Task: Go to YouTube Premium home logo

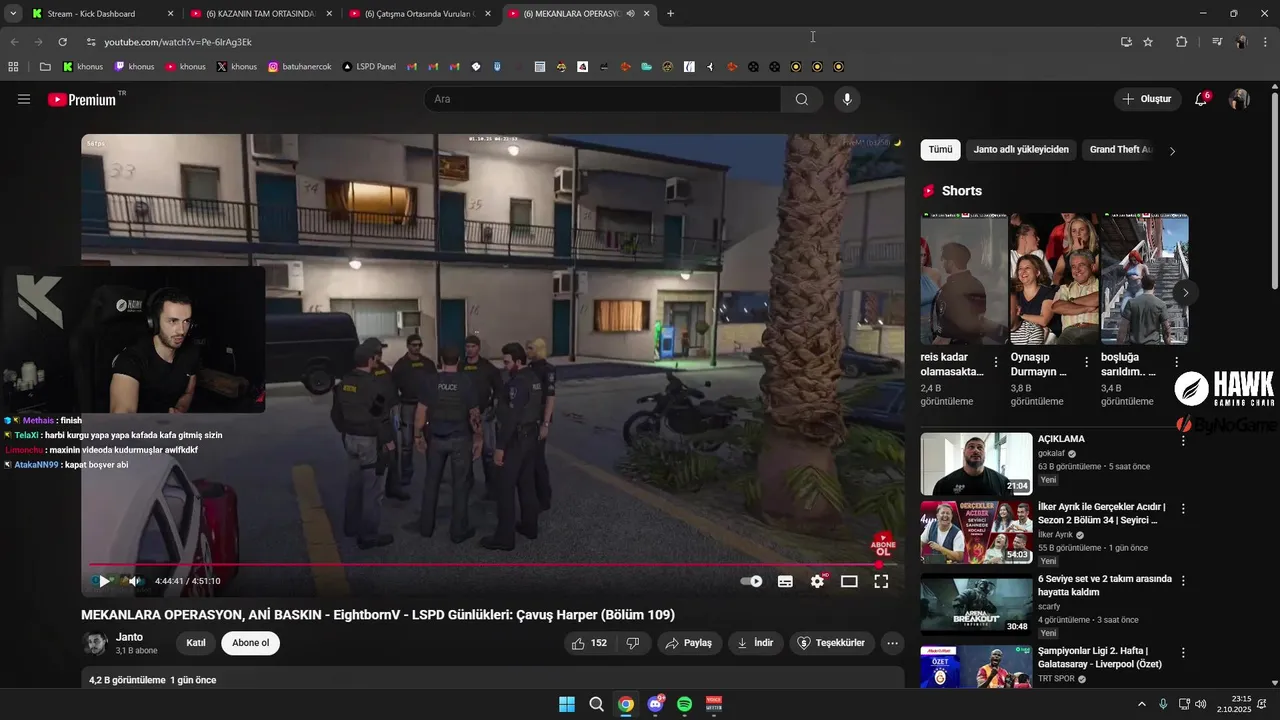Action: 82,99
